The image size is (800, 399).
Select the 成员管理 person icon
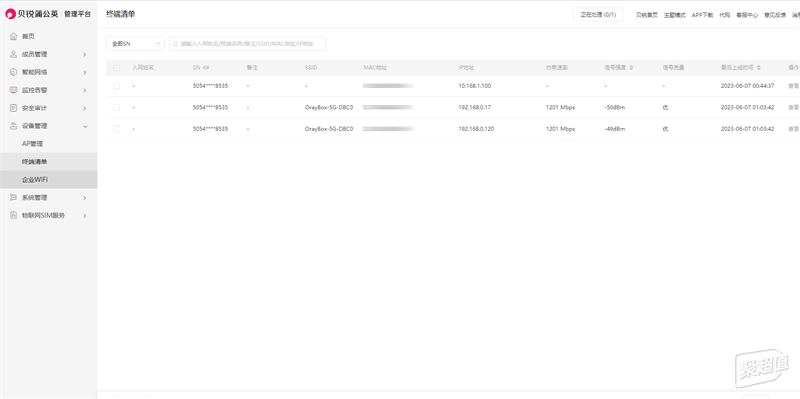(x=13, y=54)
